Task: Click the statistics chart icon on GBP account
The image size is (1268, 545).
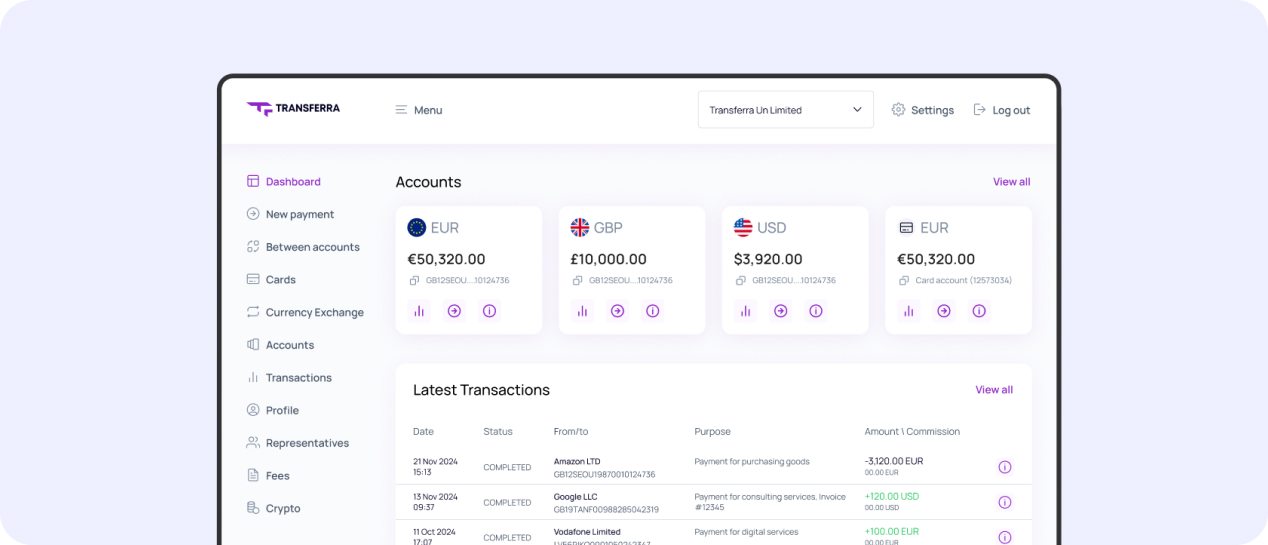Action: [582, 311]
